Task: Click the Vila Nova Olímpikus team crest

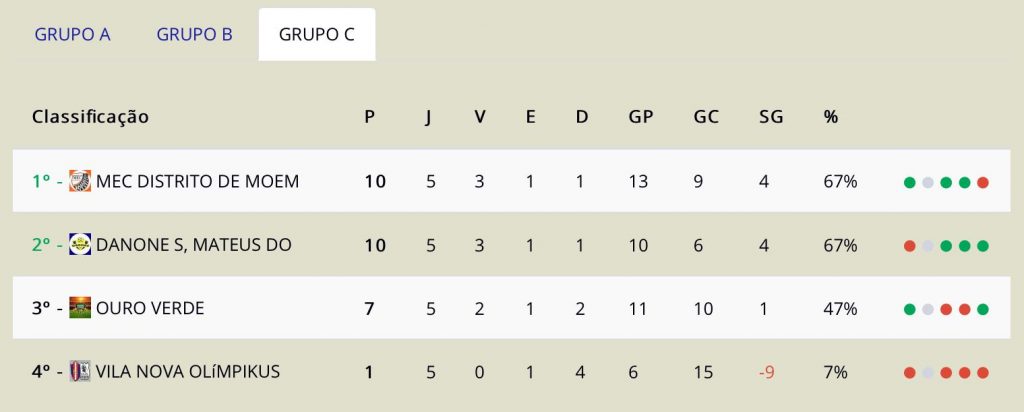Action: 80,372
